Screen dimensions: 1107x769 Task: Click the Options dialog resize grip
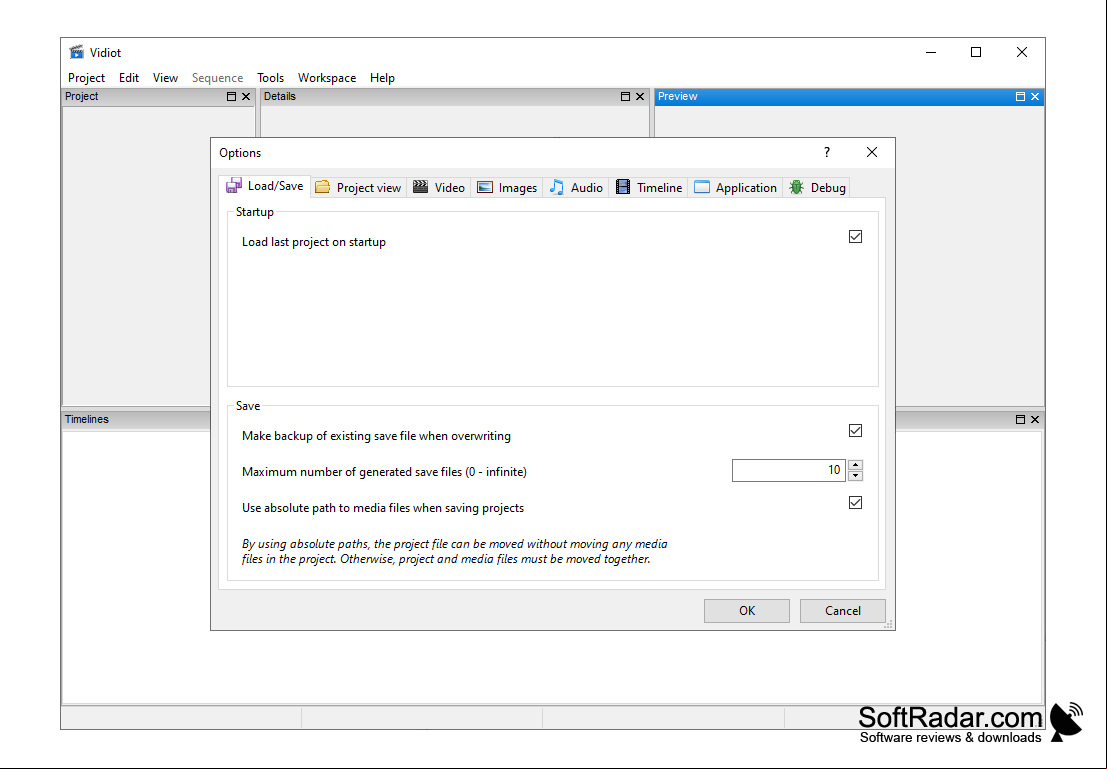889,624
